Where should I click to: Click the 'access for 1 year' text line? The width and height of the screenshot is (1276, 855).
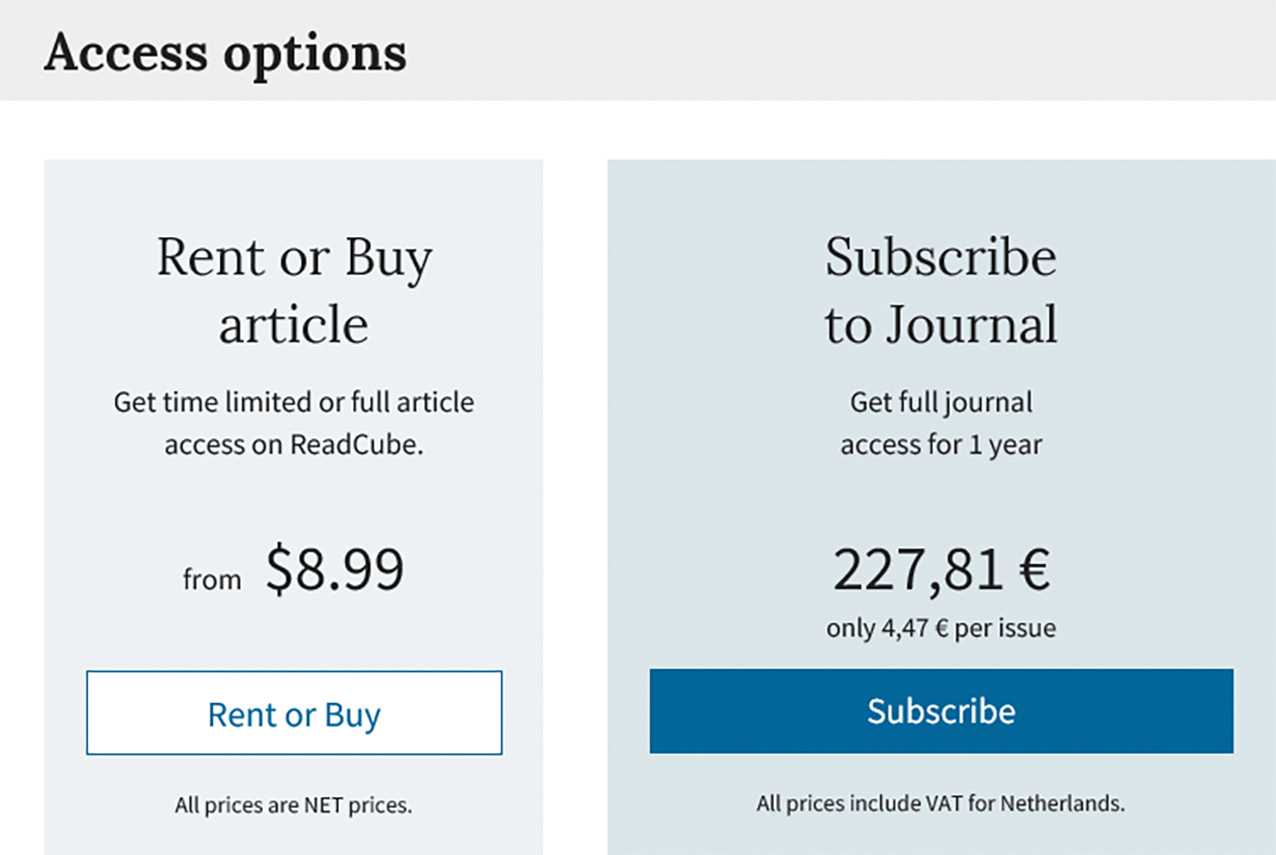941,445
